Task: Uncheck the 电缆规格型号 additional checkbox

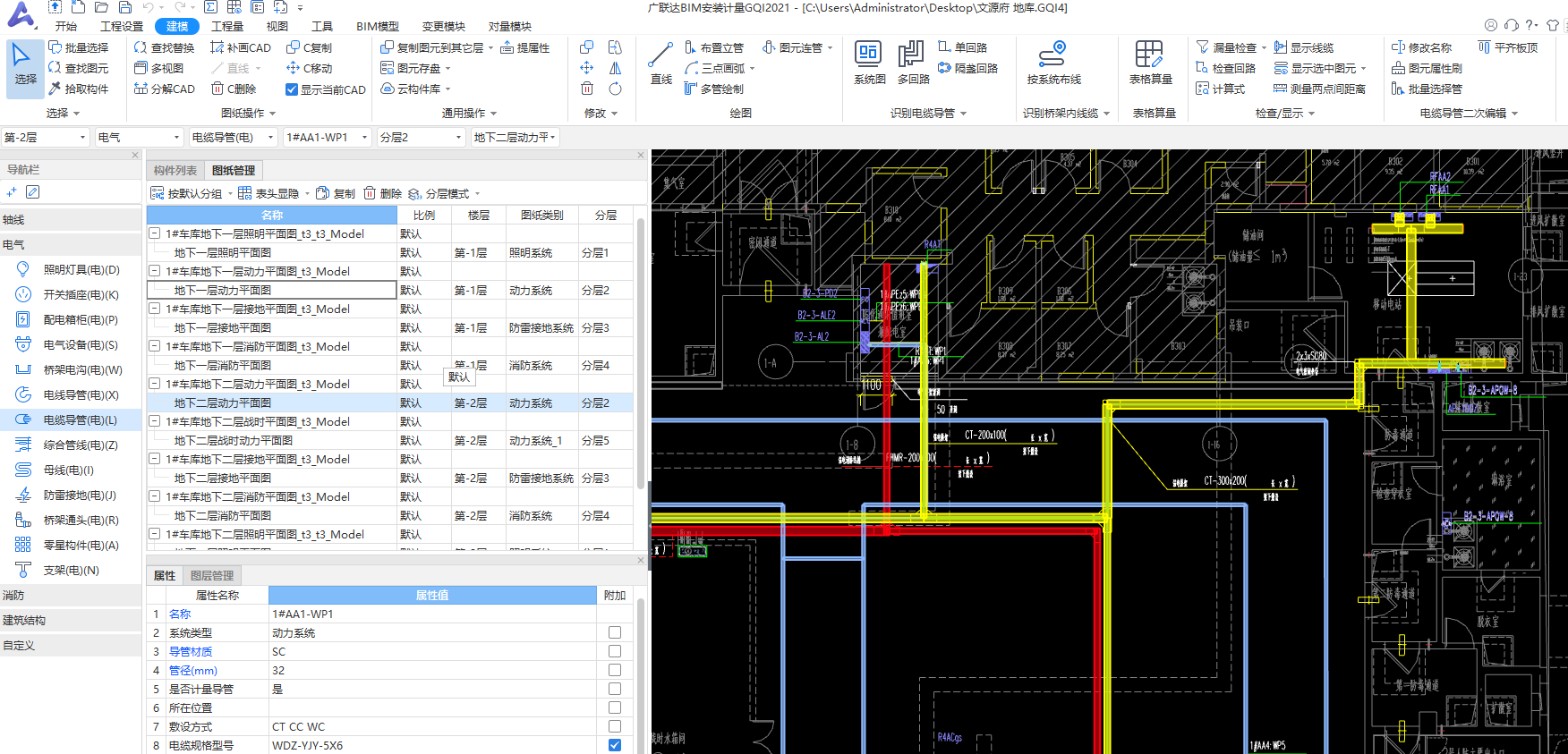Action: point(615,745)
